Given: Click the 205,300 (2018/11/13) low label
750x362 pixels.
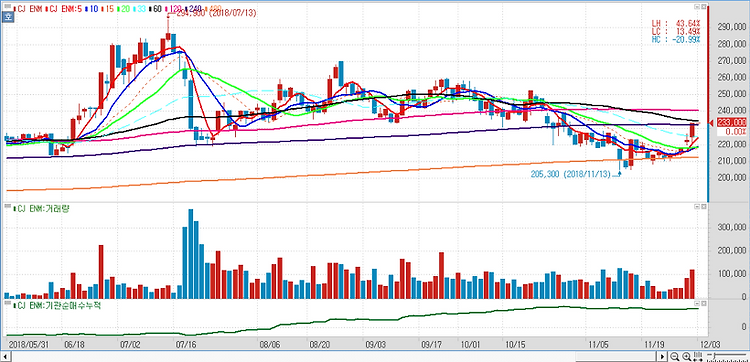Looking at the screenshot, I should [571, 174].
